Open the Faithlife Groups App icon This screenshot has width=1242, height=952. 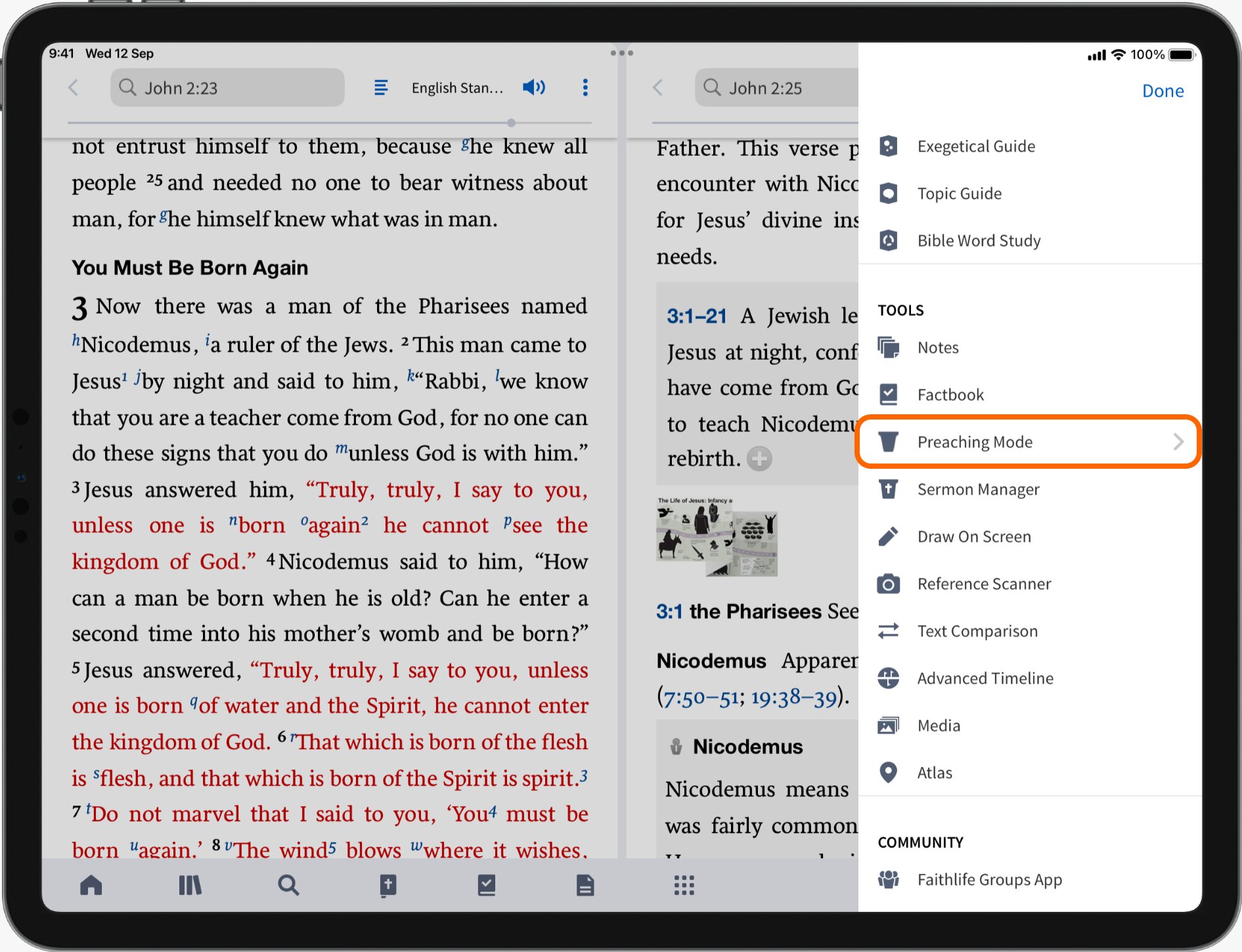[889, 879]
